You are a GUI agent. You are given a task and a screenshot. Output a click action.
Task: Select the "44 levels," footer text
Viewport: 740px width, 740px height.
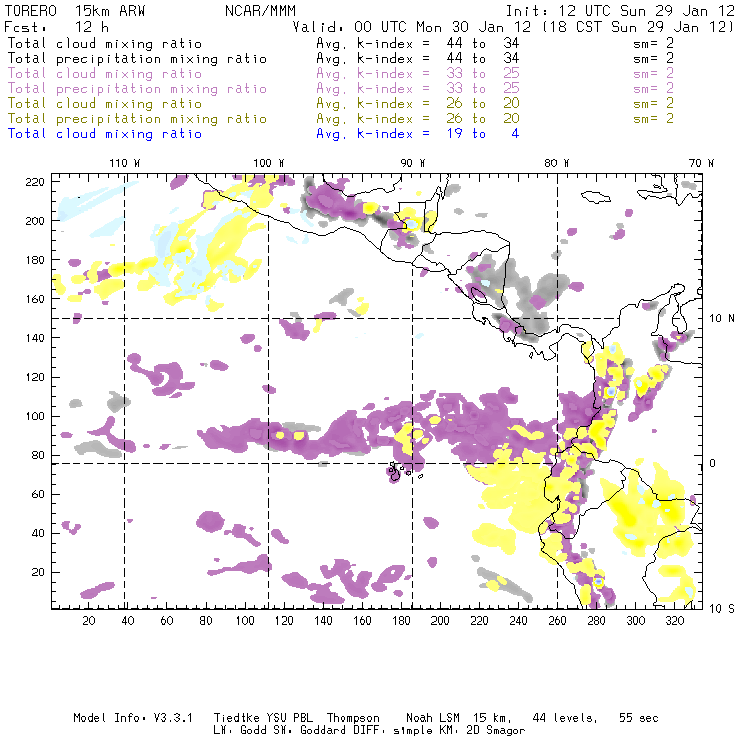click(x=565, y=718)
